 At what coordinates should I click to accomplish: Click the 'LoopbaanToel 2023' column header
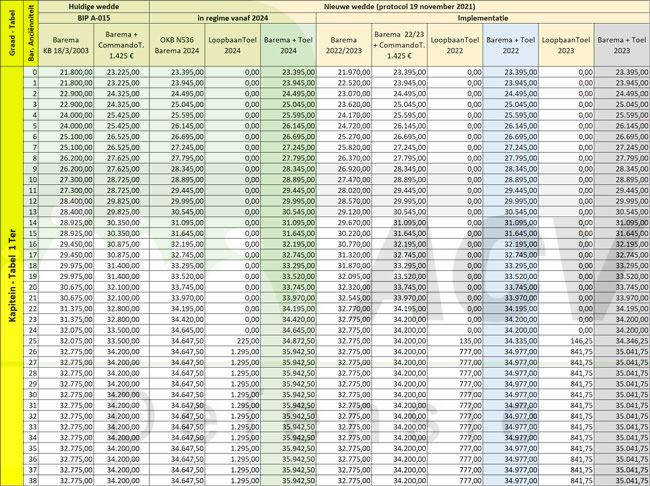566,45
